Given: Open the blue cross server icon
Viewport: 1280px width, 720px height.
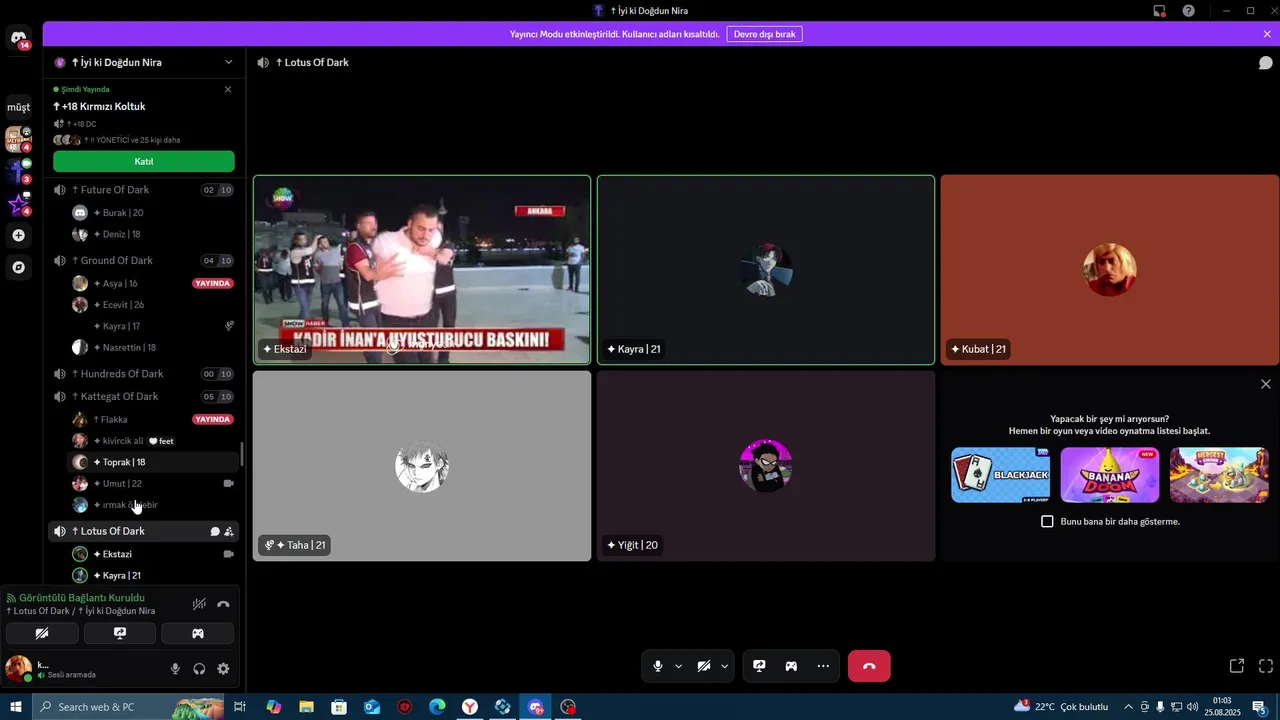Looking at the screenshot, I should tap(18, 171).
